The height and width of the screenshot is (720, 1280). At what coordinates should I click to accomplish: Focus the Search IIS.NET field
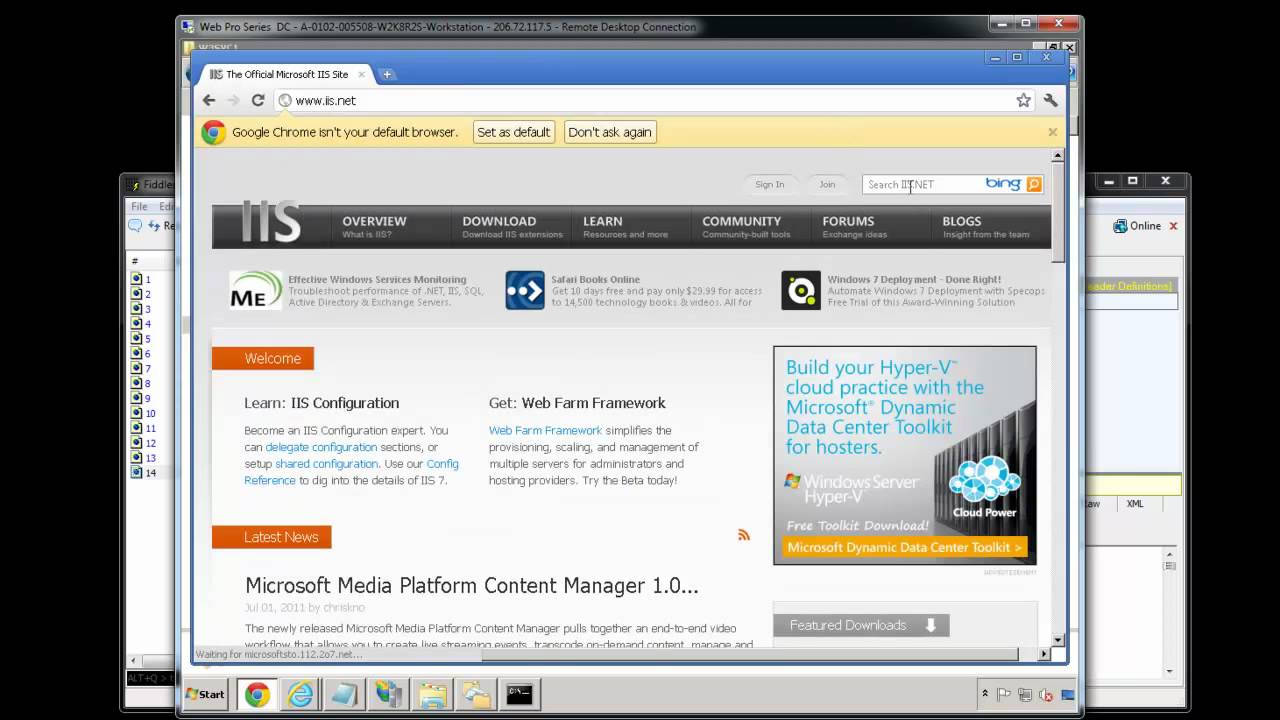pyautogui.click(x=922, y=184)
